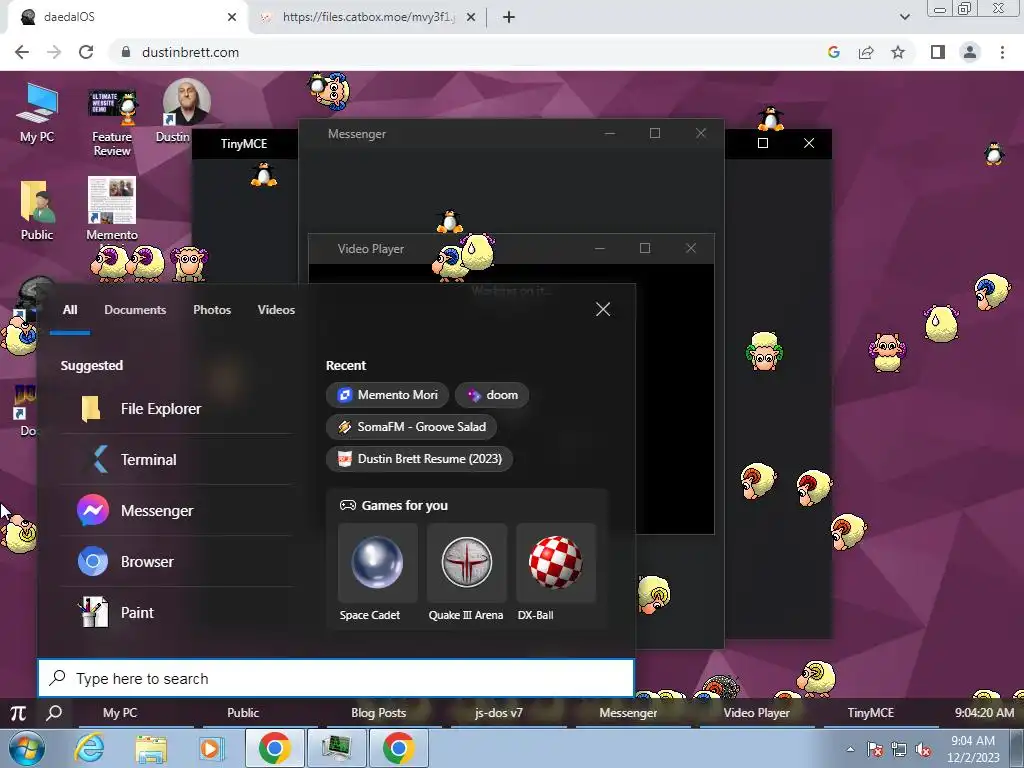Maximize the TinyMCE window
This screenshot has width=1024, height=768.
pyautogui.click(x=763, y=144)
